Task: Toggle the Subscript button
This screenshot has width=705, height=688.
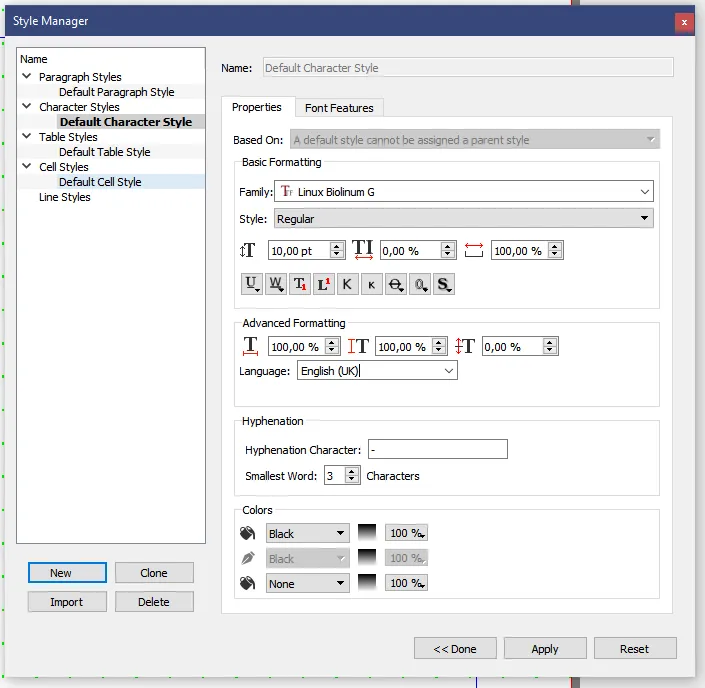Action: point(300,284)
